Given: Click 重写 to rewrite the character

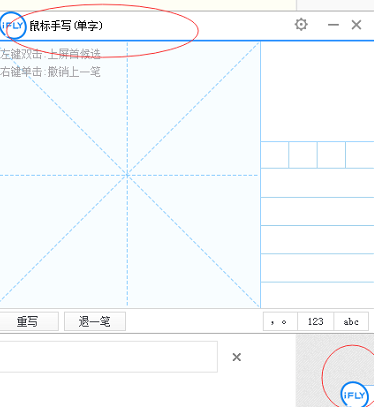Looking at the screenshot, I should point(28,321).
